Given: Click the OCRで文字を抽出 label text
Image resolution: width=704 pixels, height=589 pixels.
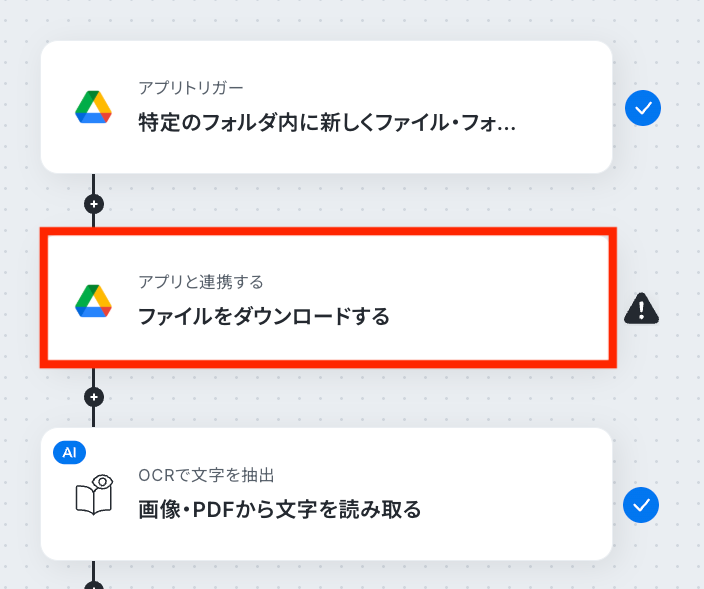Looking at the screenshot, I should (206, 475).
